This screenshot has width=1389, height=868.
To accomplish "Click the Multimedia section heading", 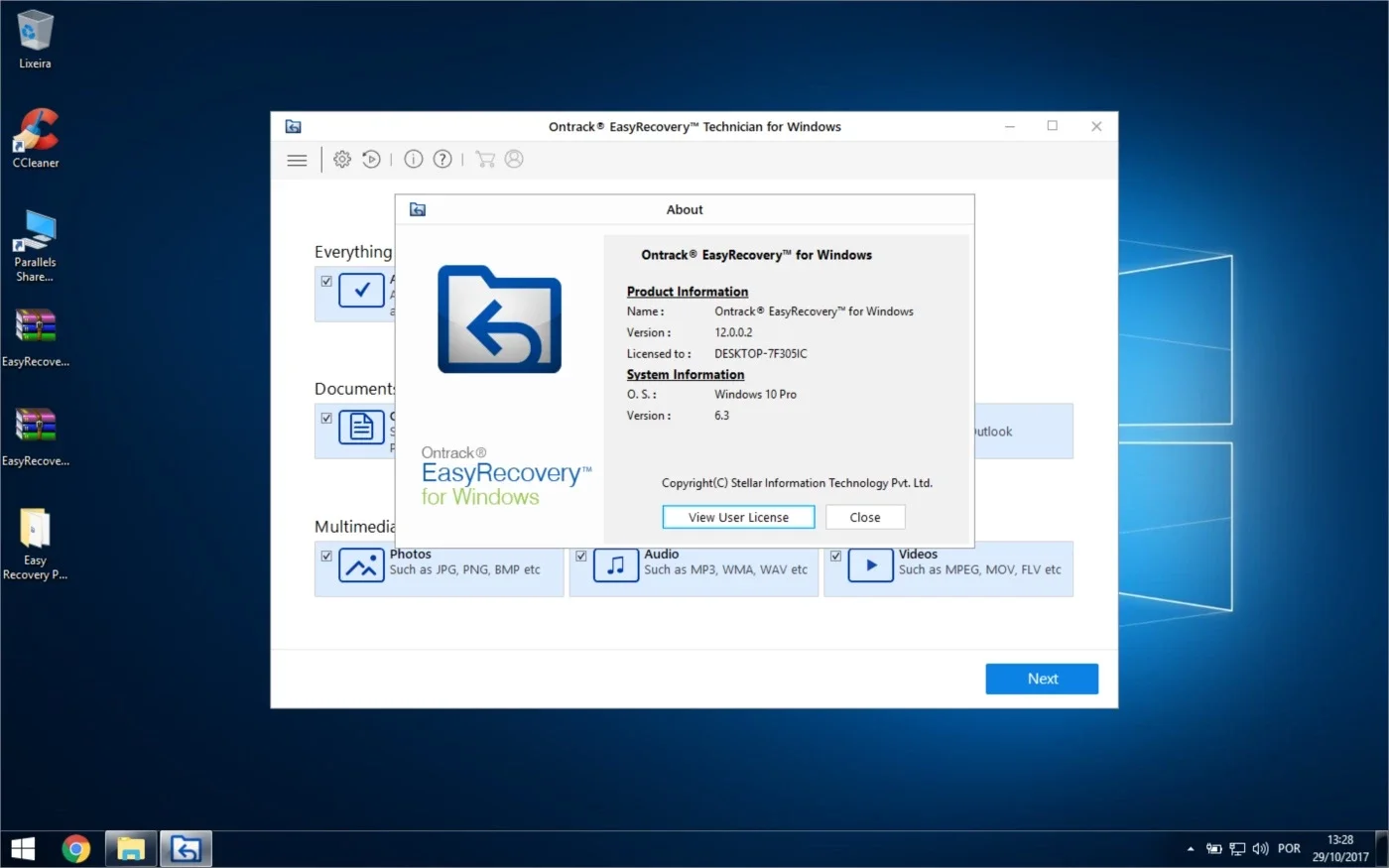I will pos(354,527).
